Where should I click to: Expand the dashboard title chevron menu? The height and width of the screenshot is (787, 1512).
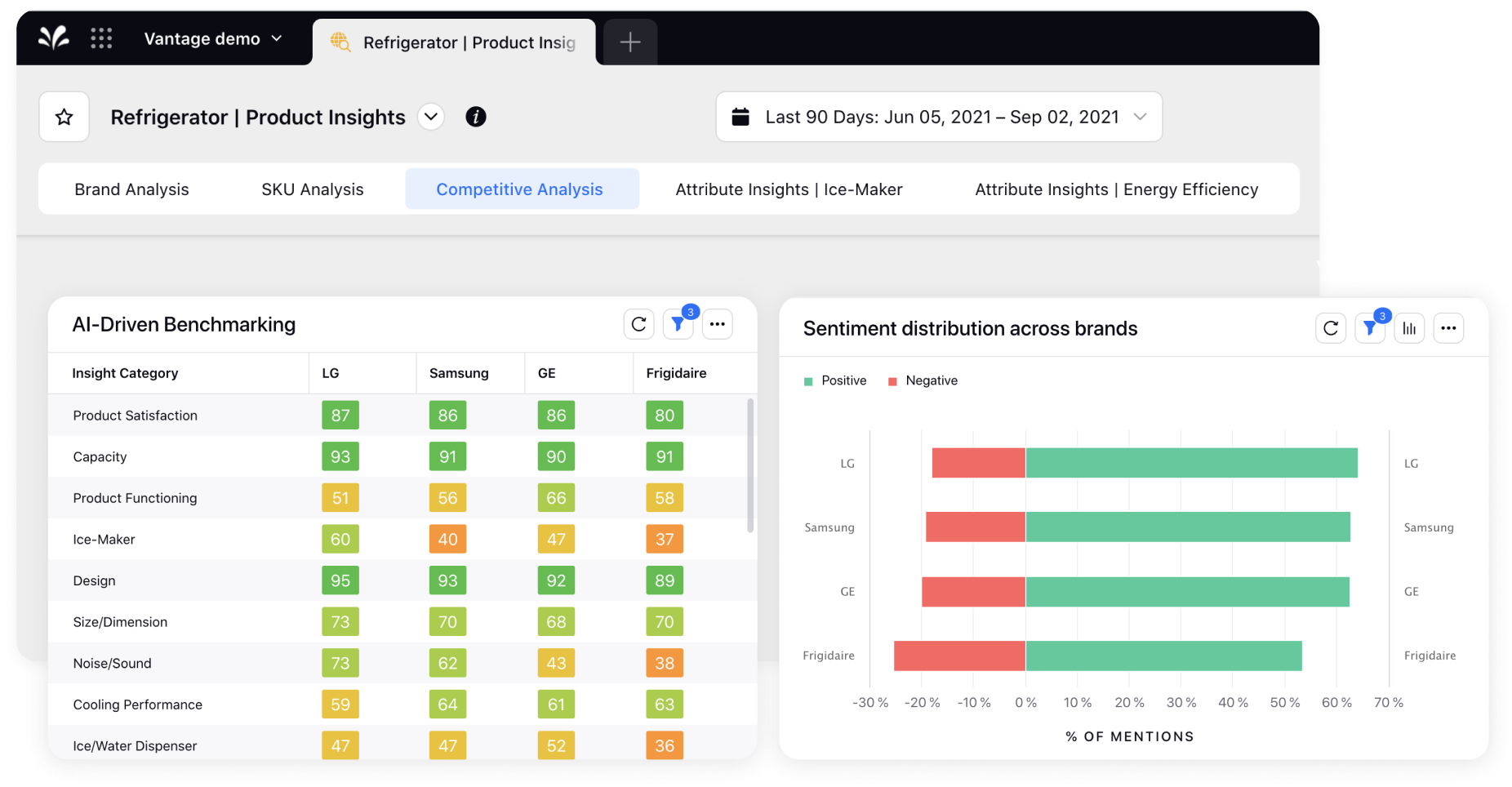coord(431,117)
